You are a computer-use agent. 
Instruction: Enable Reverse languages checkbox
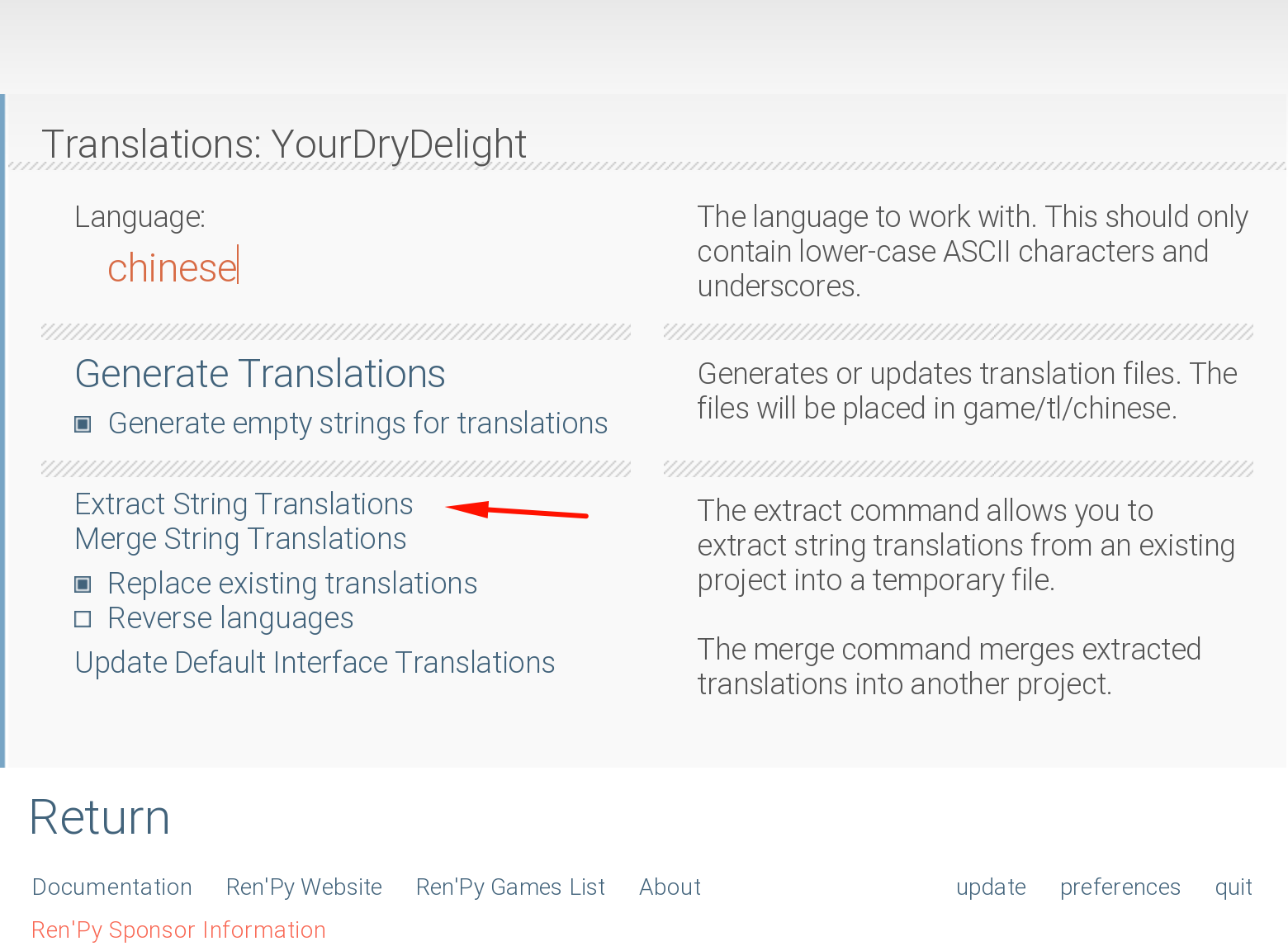[83, 619]
